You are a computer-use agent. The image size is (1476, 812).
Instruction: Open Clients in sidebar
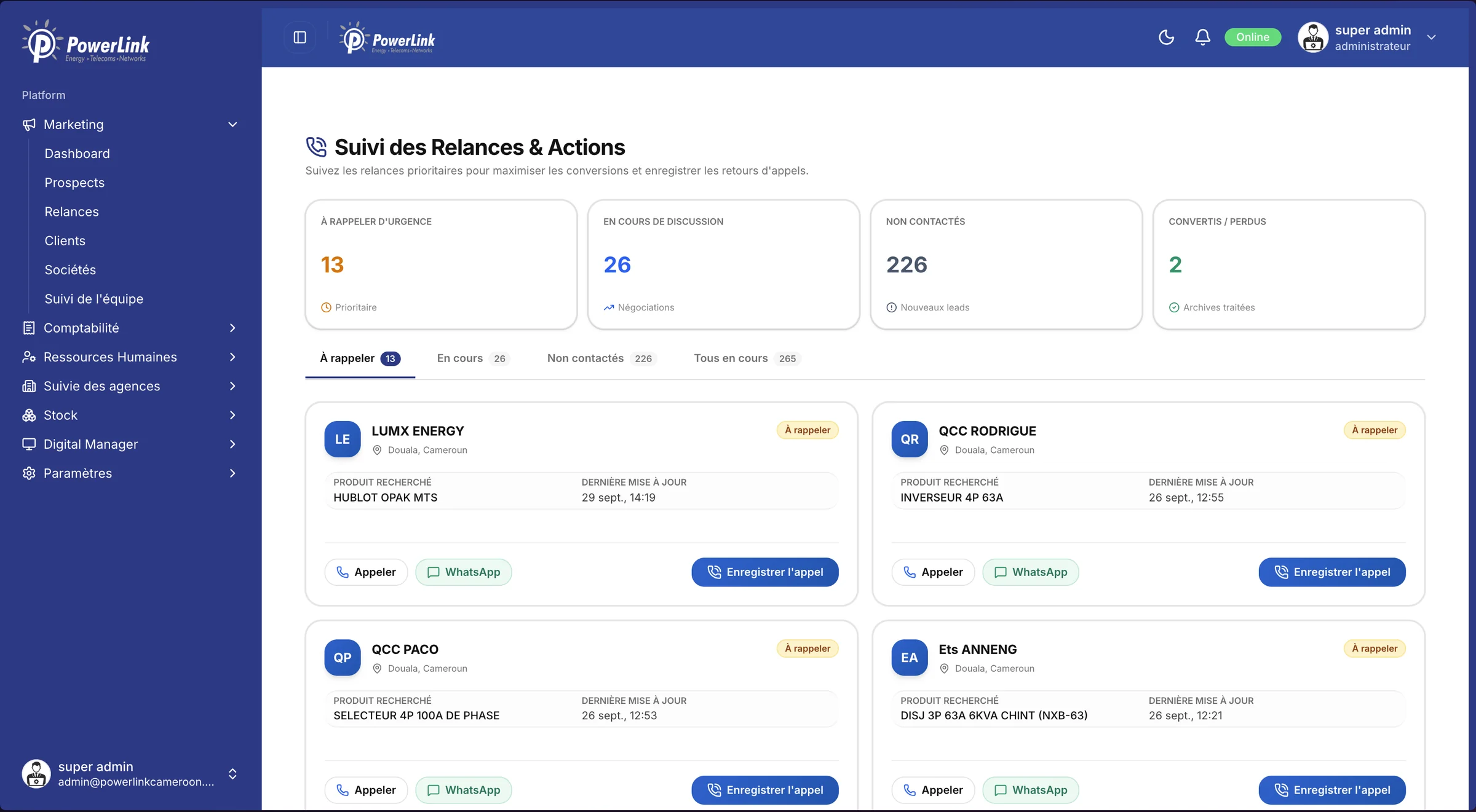[x=65, y=241]
